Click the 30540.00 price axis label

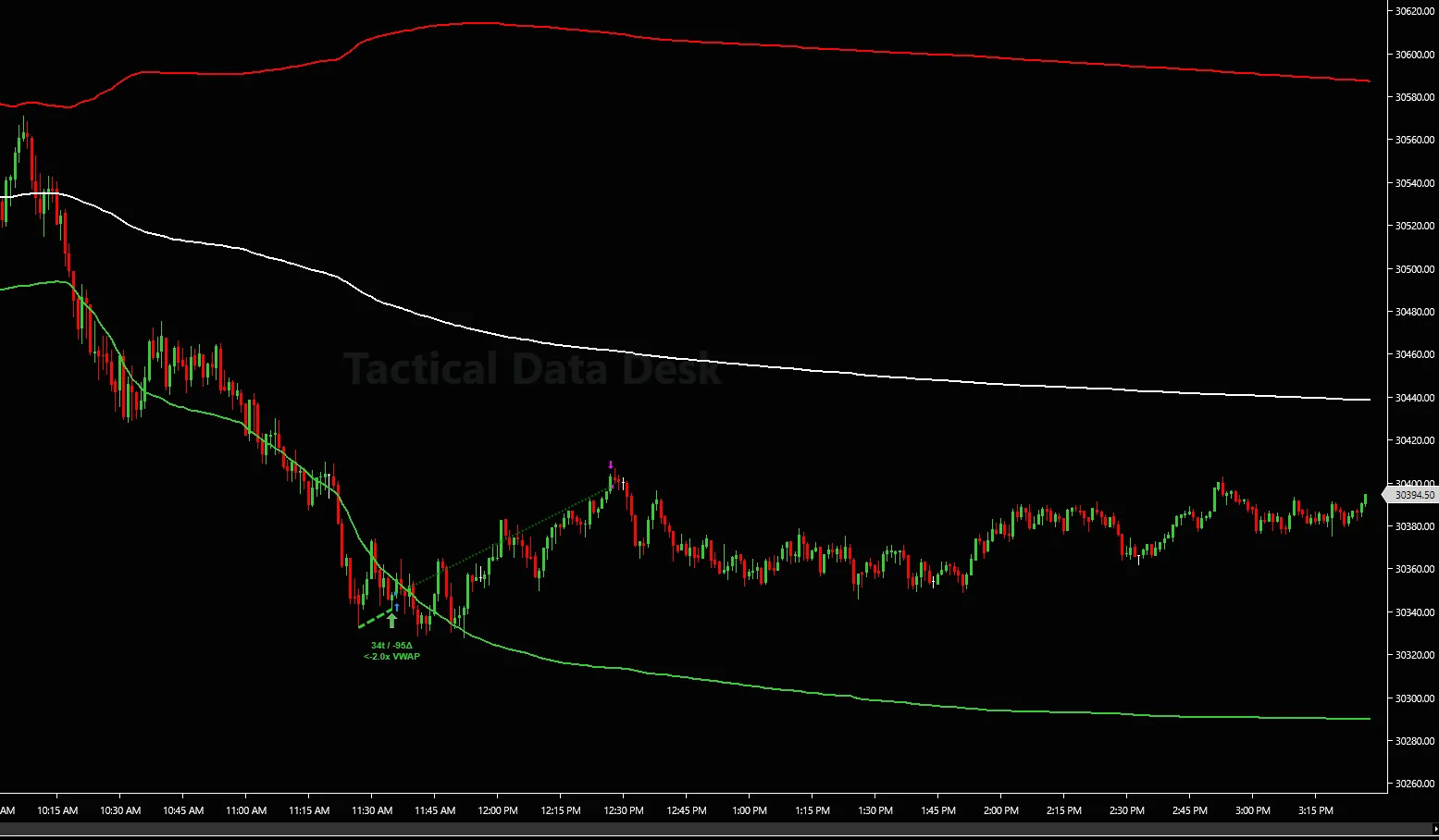1415,183
